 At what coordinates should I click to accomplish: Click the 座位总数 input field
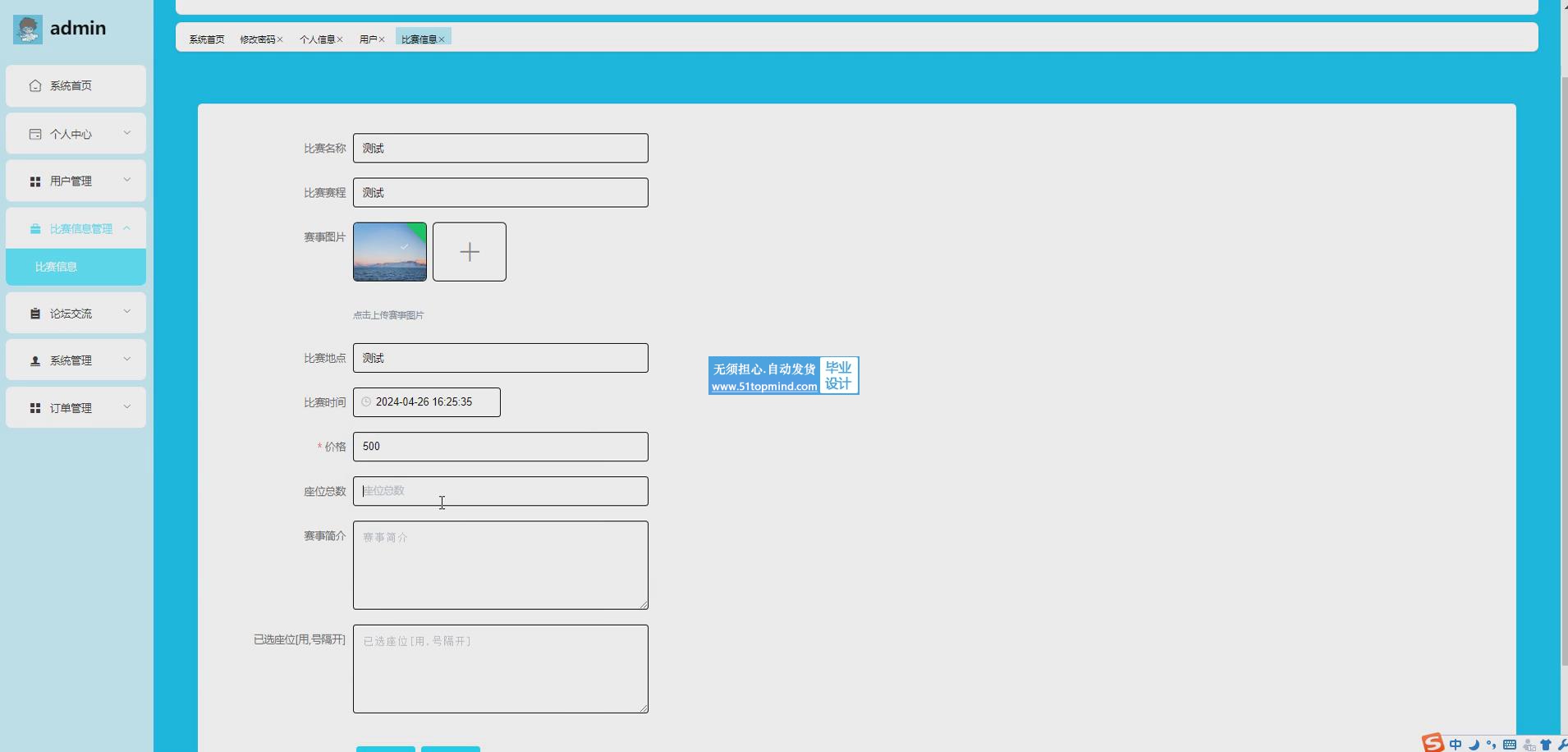[x=501, y=491]
